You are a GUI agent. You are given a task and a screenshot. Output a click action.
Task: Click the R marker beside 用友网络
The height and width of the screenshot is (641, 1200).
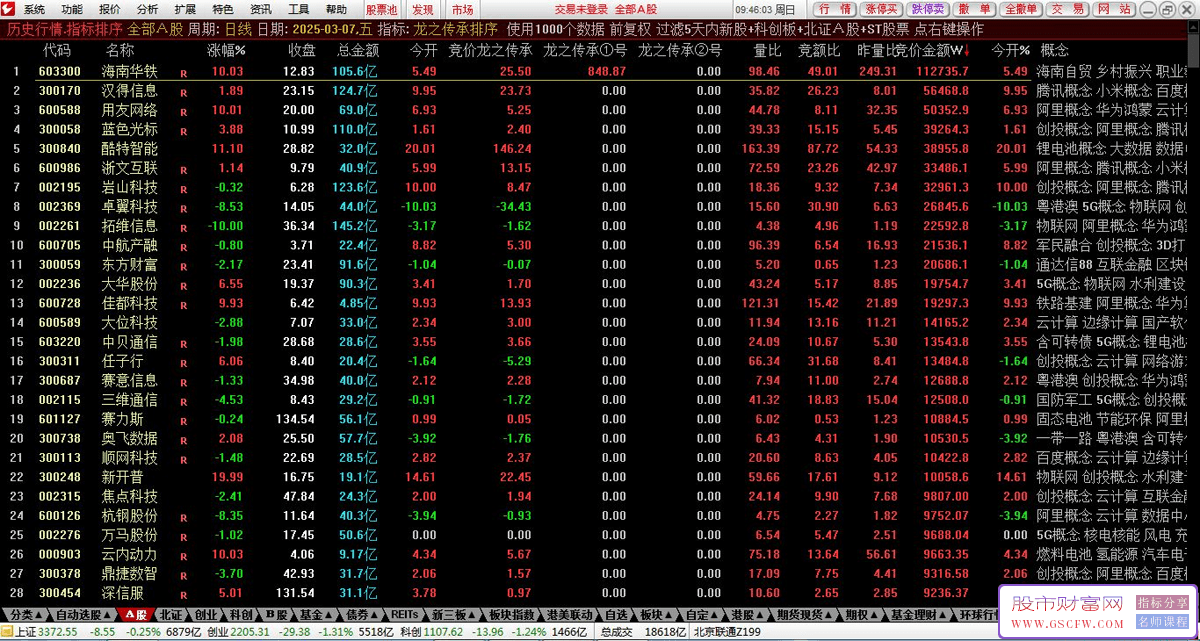tap(184, 111)
